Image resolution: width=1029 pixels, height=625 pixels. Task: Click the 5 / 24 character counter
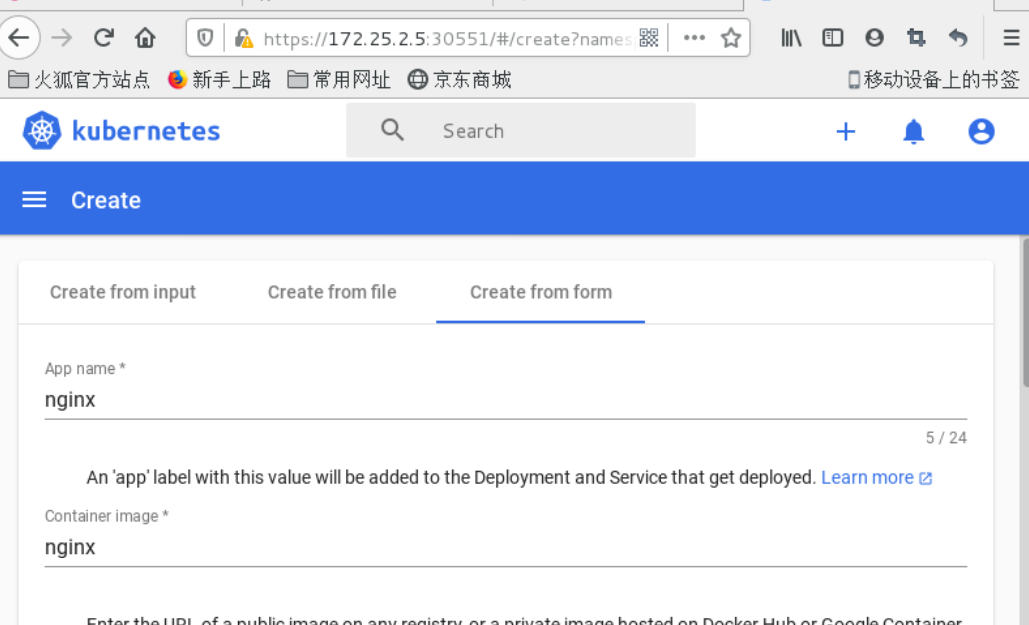946,438
